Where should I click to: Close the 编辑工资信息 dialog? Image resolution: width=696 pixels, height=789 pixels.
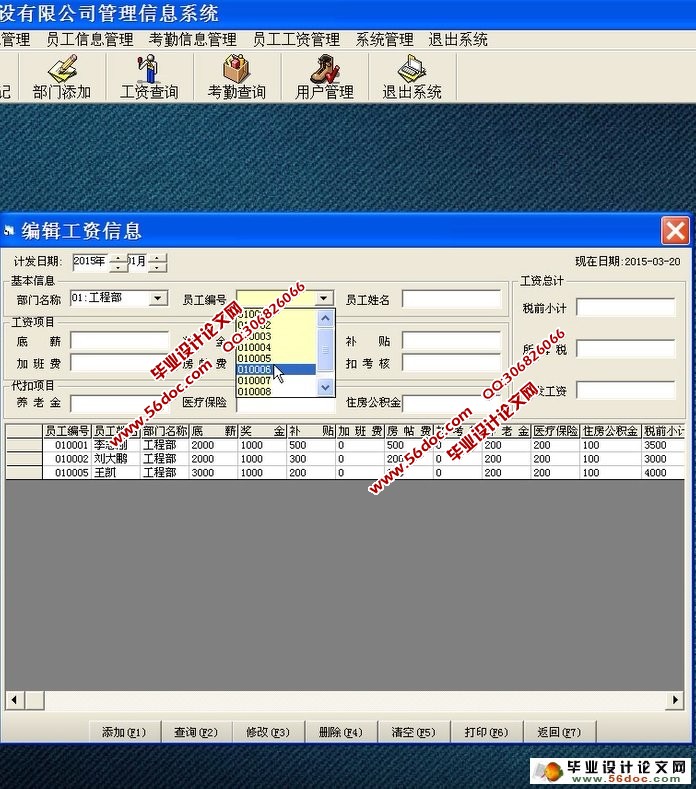click(x=675, y=231)
